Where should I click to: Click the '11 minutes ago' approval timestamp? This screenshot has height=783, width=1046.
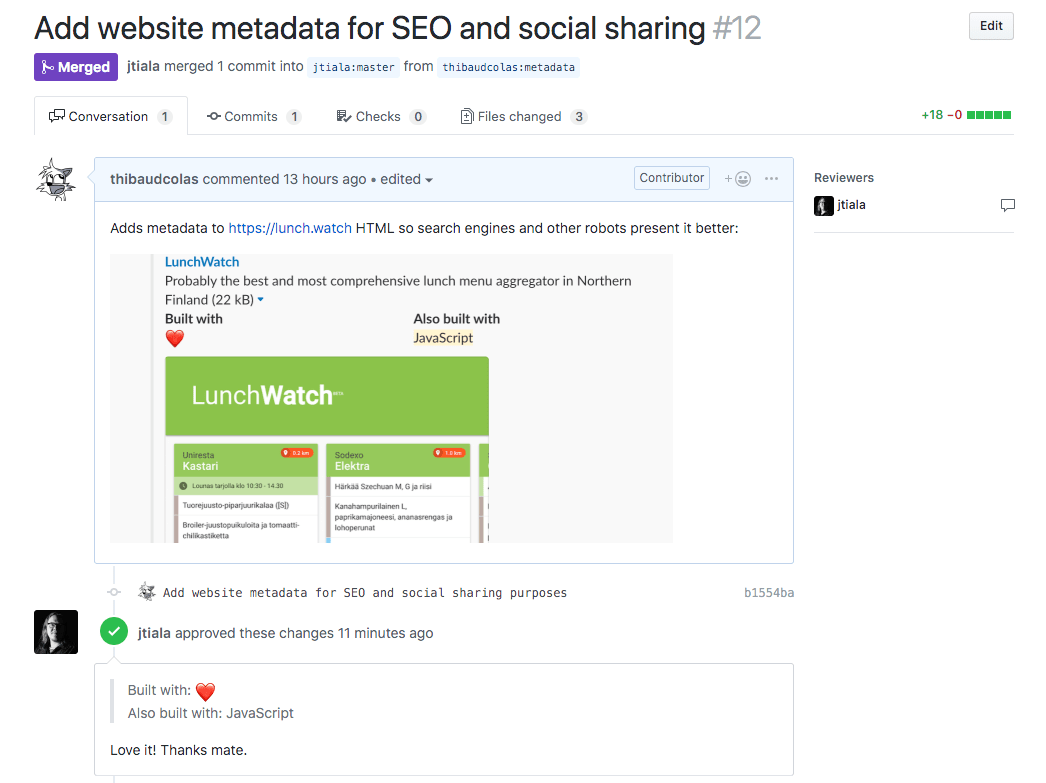pos(386,633)
